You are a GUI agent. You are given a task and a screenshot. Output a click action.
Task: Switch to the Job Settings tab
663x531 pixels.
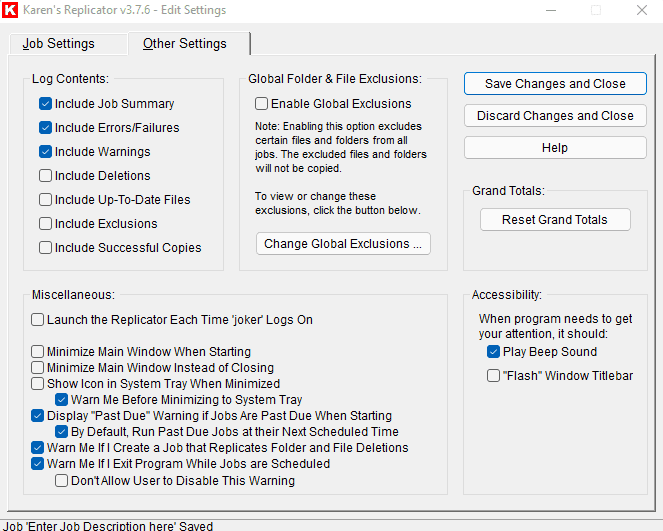point(59,44)
